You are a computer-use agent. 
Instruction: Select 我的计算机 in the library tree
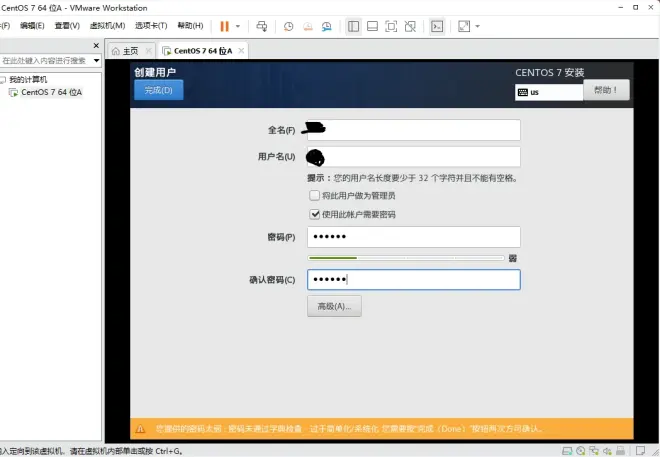(x=28, y=80)
